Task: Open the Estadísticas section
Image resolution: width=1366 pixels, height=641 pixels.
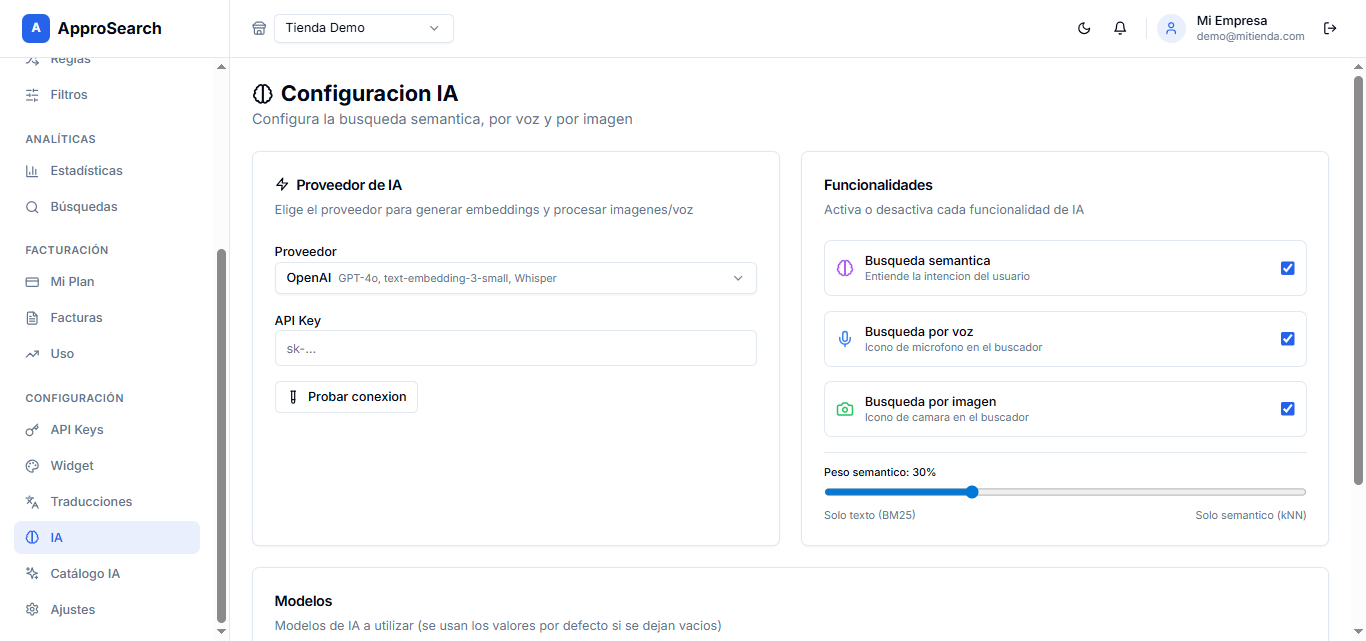Action: tap(107, 171)
